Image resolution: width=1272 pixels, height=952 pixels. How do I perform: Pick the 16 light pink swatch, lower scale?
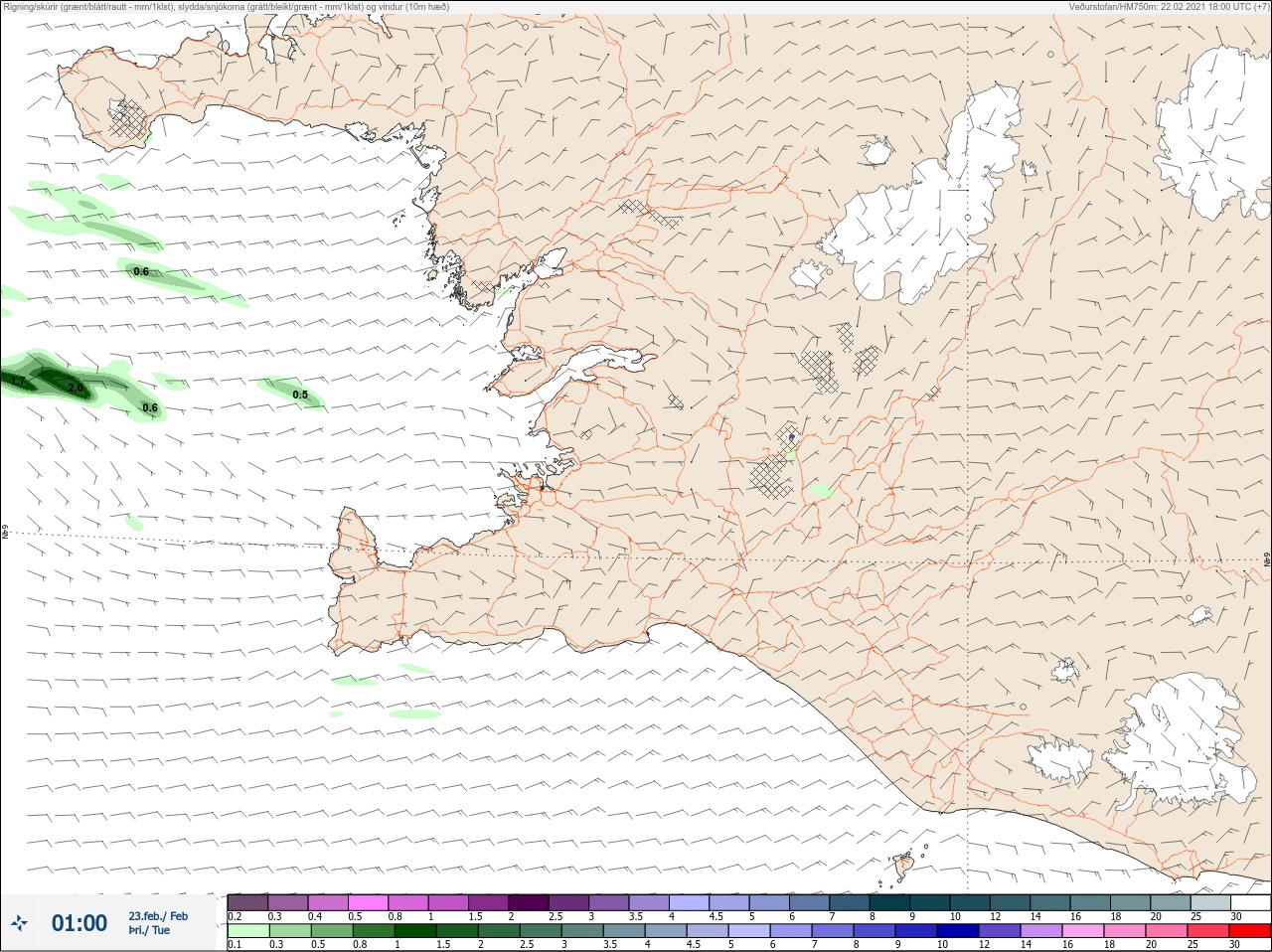coord(1082,931)
